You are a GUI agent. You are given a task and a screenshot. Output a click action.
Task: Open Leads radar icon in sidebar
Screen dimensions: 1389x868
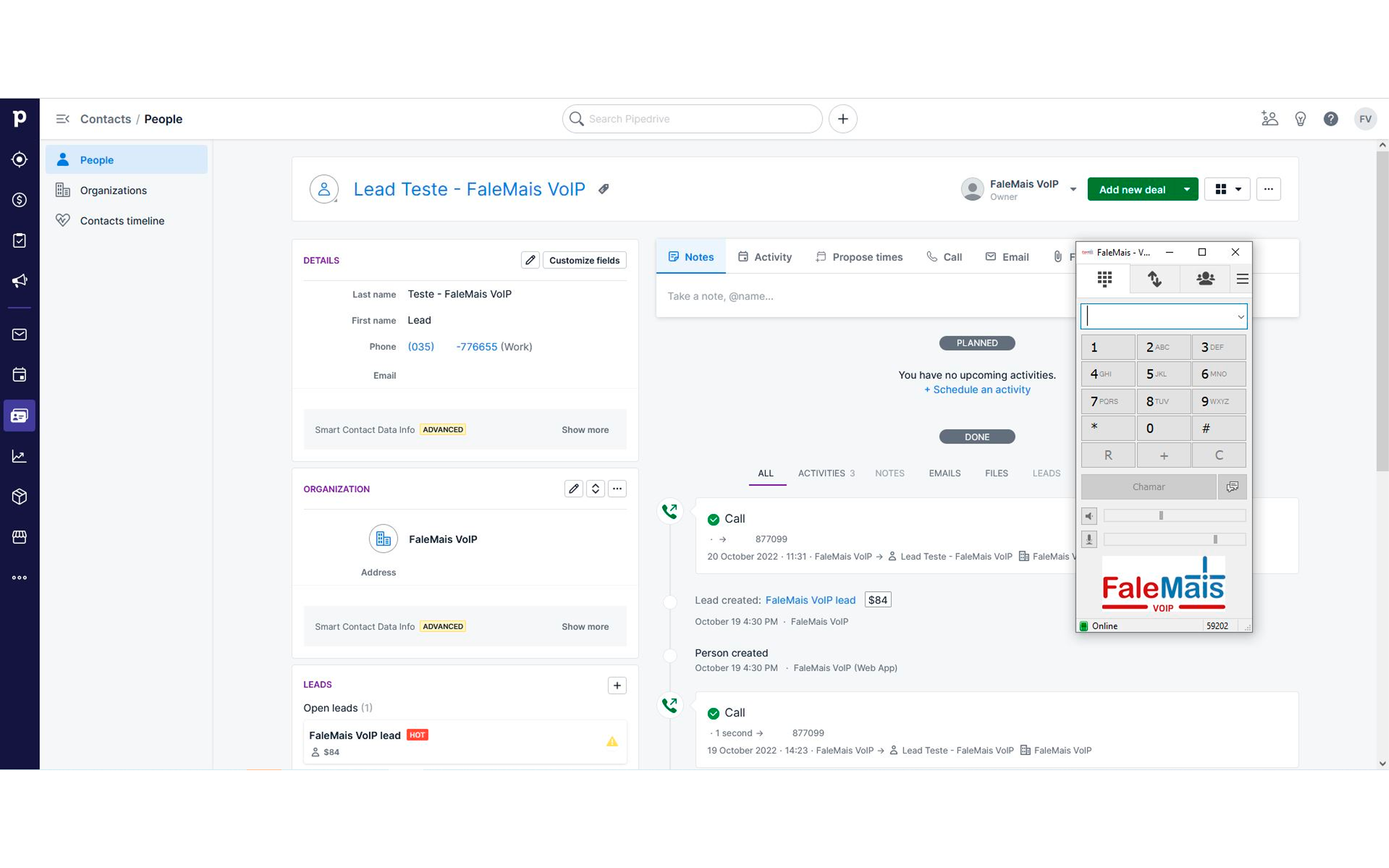click(x=19, y=159)
